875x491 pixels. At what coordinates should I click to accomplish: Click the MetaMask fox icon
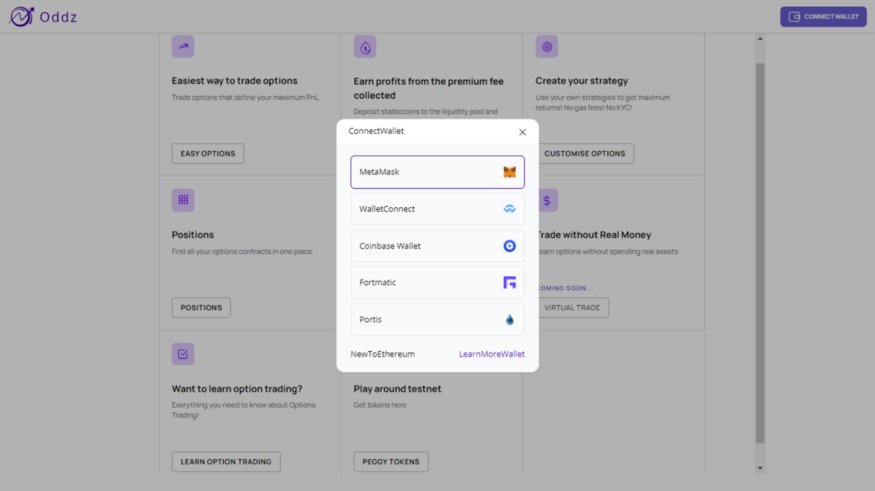[509, 172]
